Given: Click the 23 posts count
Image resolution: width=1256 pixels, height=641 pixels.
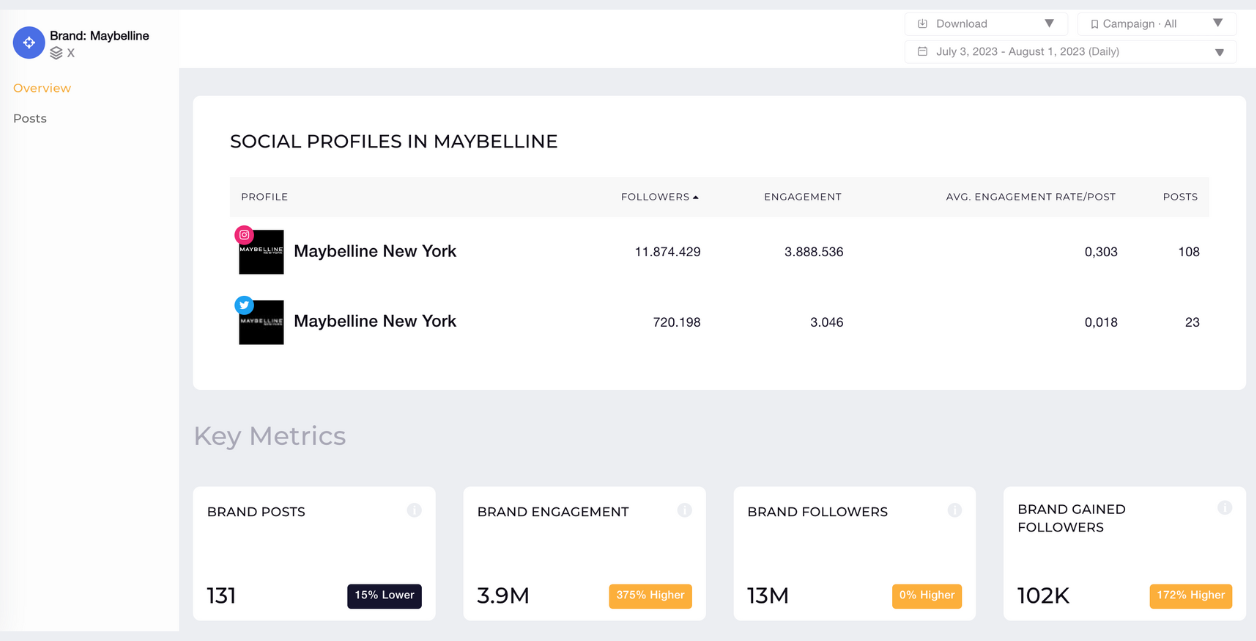Looking at the screenshot, I should [1192, 322].
